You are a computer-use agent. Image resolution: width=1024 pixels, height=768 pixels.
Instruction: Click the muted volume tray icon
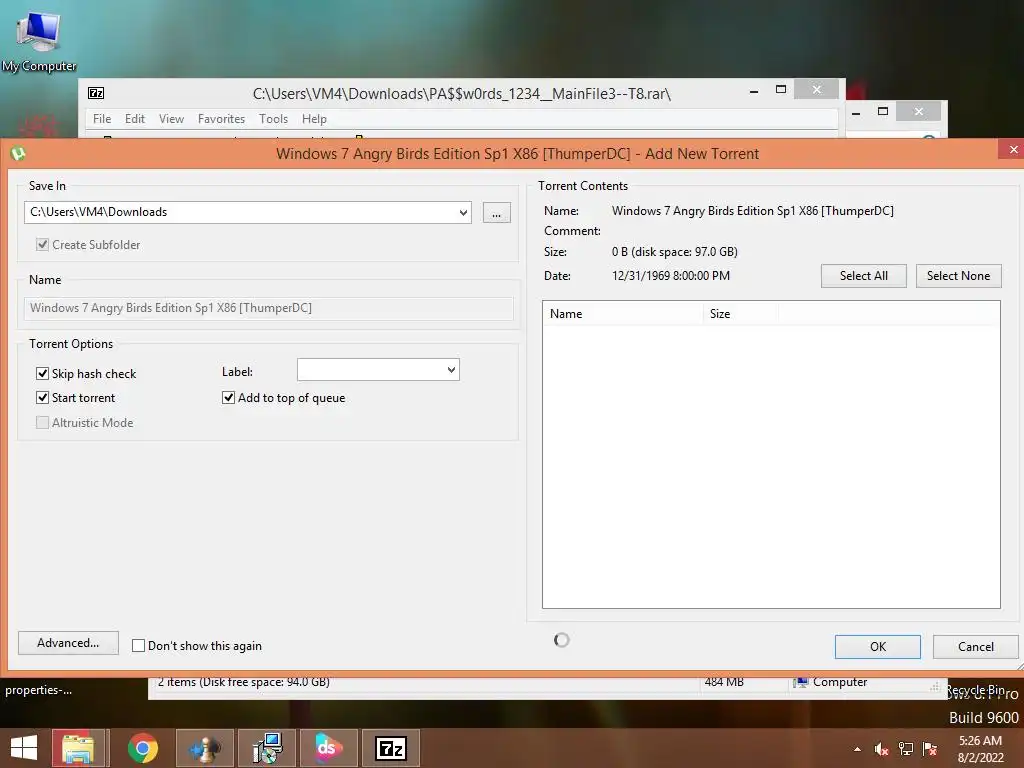click(x=882, y=749)
